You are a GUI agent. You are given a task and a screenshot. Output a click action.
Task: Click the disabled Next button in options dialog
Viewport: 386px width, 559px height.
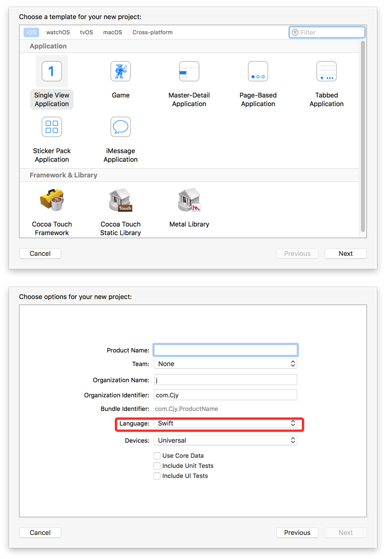[345, 532]
